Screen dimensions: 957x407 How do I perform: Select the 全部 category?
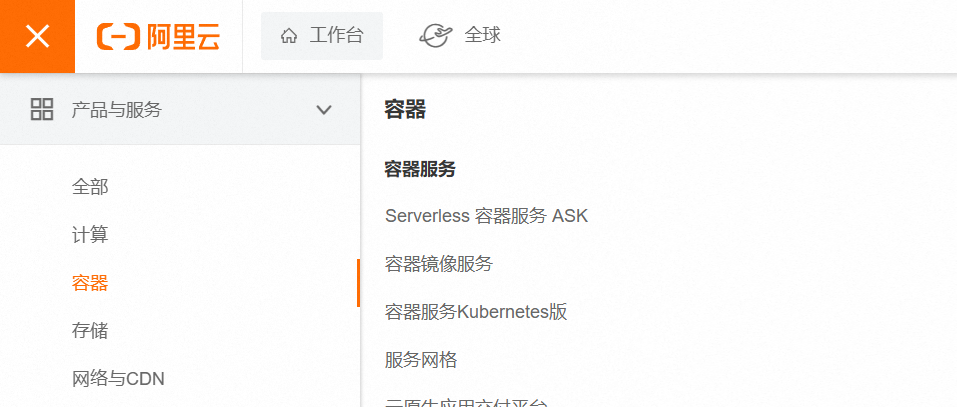point(90,187)
